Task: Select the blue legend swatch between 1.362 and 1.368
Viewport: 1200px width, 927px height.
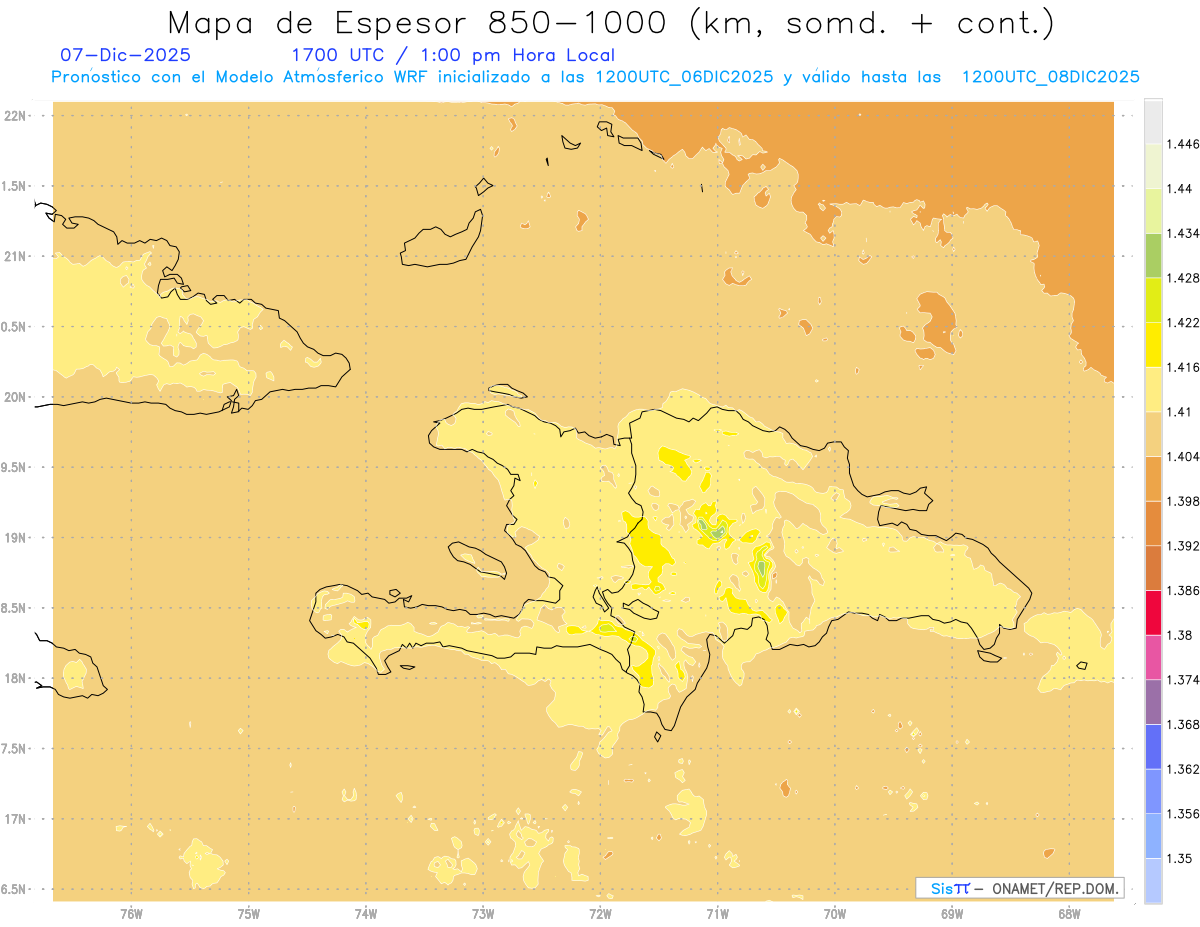Action: pyautogui.click(x=1153, y=746)
